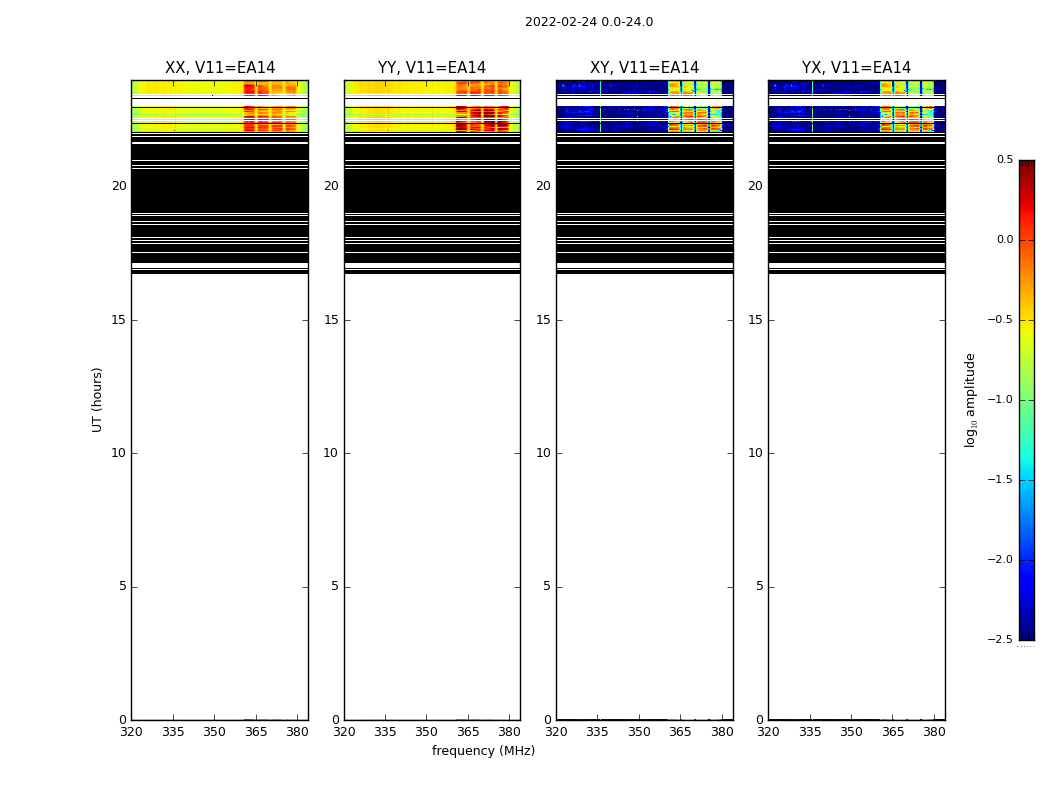Click the 'frequency (MHz)' x-axis label
Screen dimensions: 1050x800
[x=483, y=750]
